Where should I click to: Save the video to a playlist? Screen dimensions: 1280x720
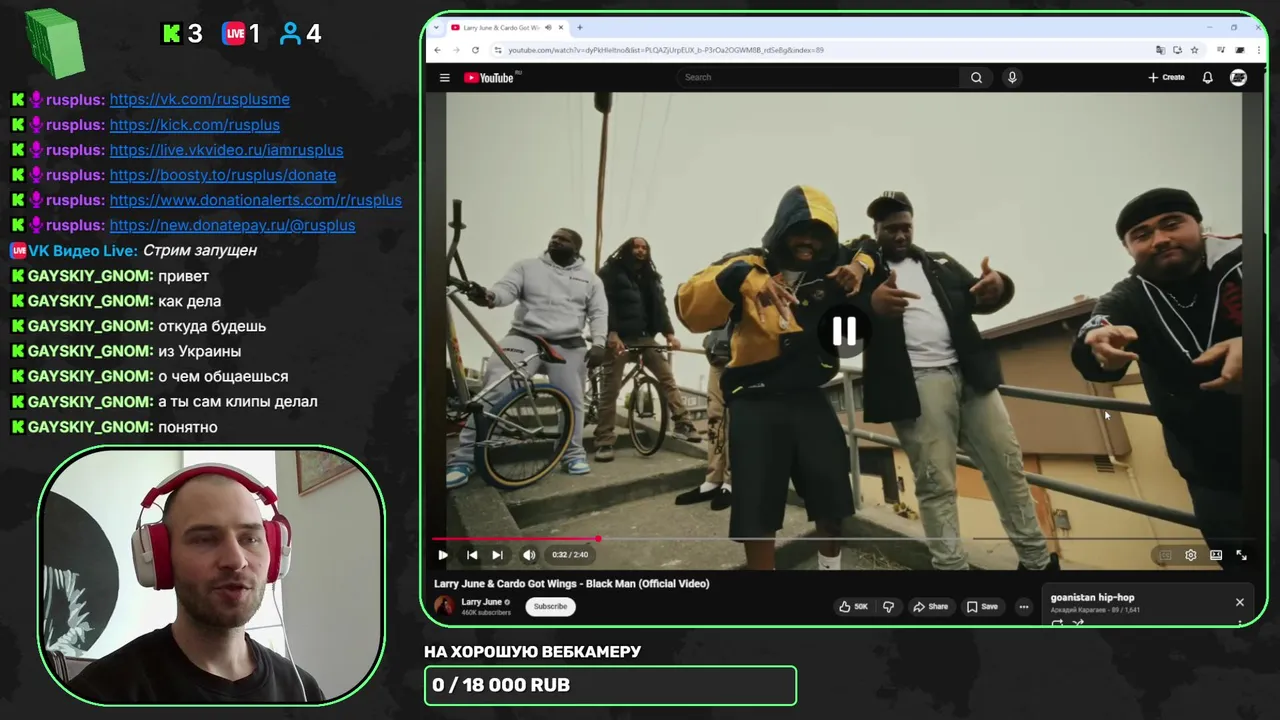981,606
